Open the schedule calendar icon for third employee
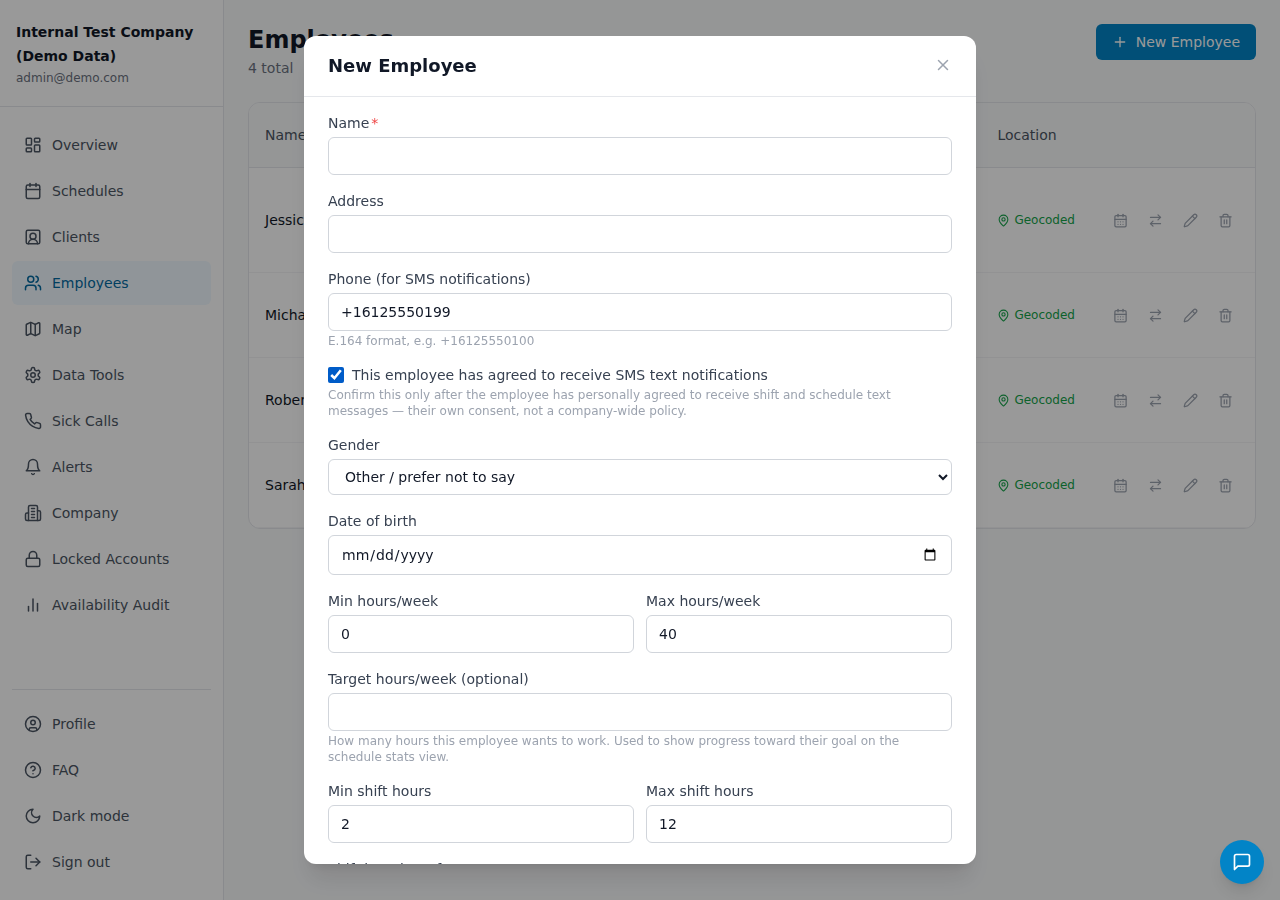This screenshot has height=900, width=1280. click(x=1120, y=400)
